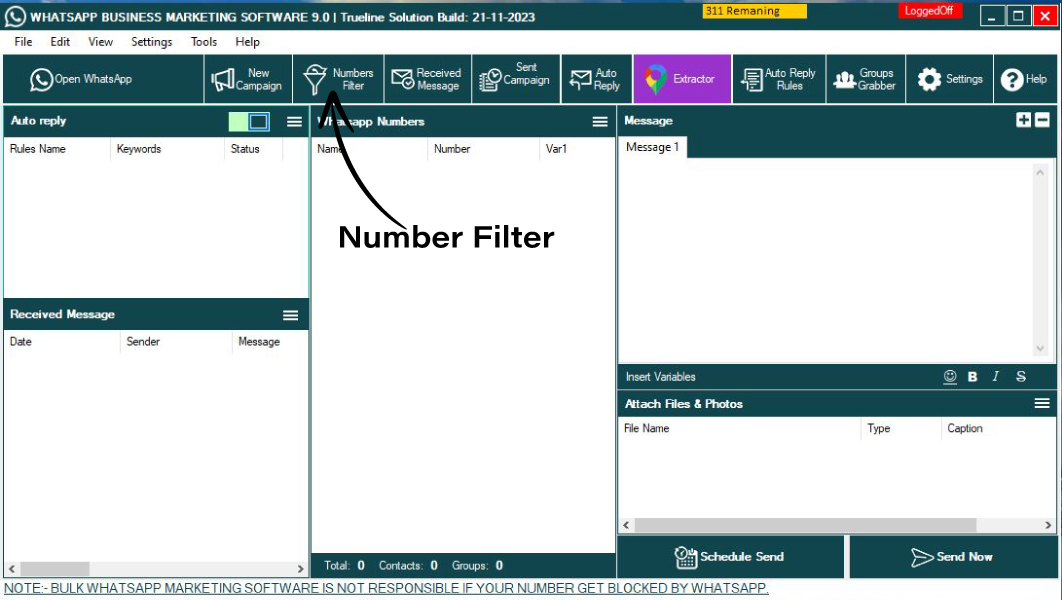The image size is (1062, 600).
Task: Click the Schedule Send button
Action: coord(730,557)
